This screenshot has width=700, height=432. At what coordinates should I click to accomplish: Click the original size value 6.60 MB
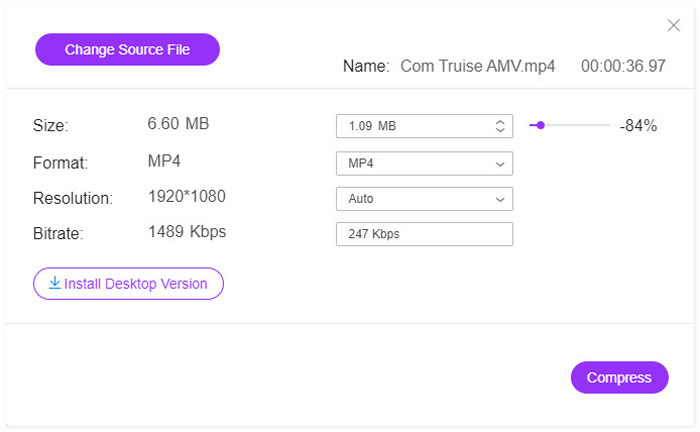tap(178, 124)
